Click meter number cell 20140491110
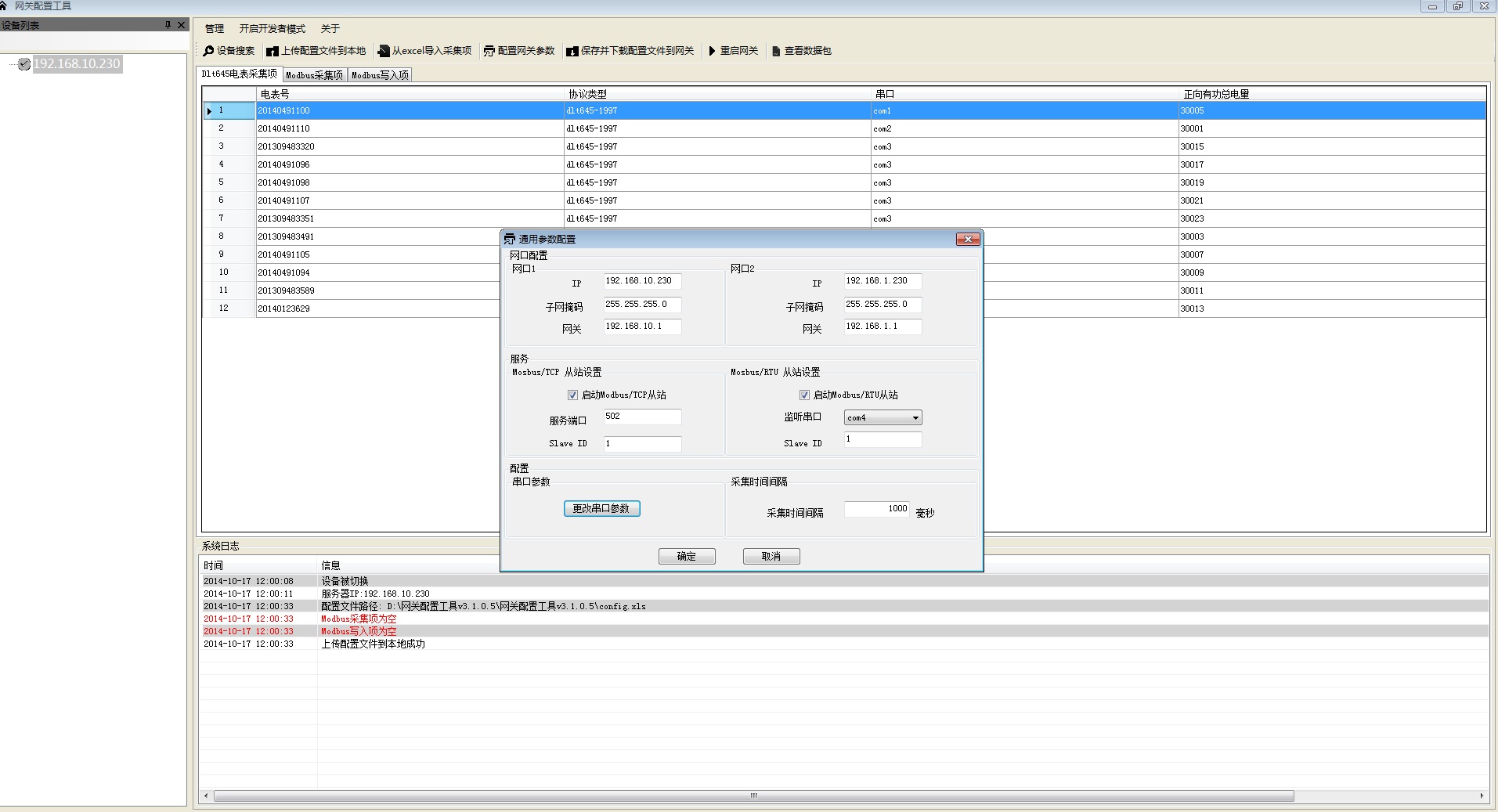This screenshot has width=1498, height=812. pyautogui.click(x=410, y=128)
